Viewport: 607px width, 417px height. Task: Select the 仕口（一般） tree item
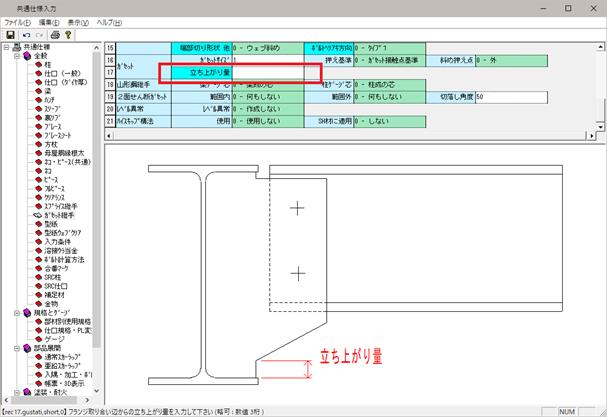[x=62, y=74]
